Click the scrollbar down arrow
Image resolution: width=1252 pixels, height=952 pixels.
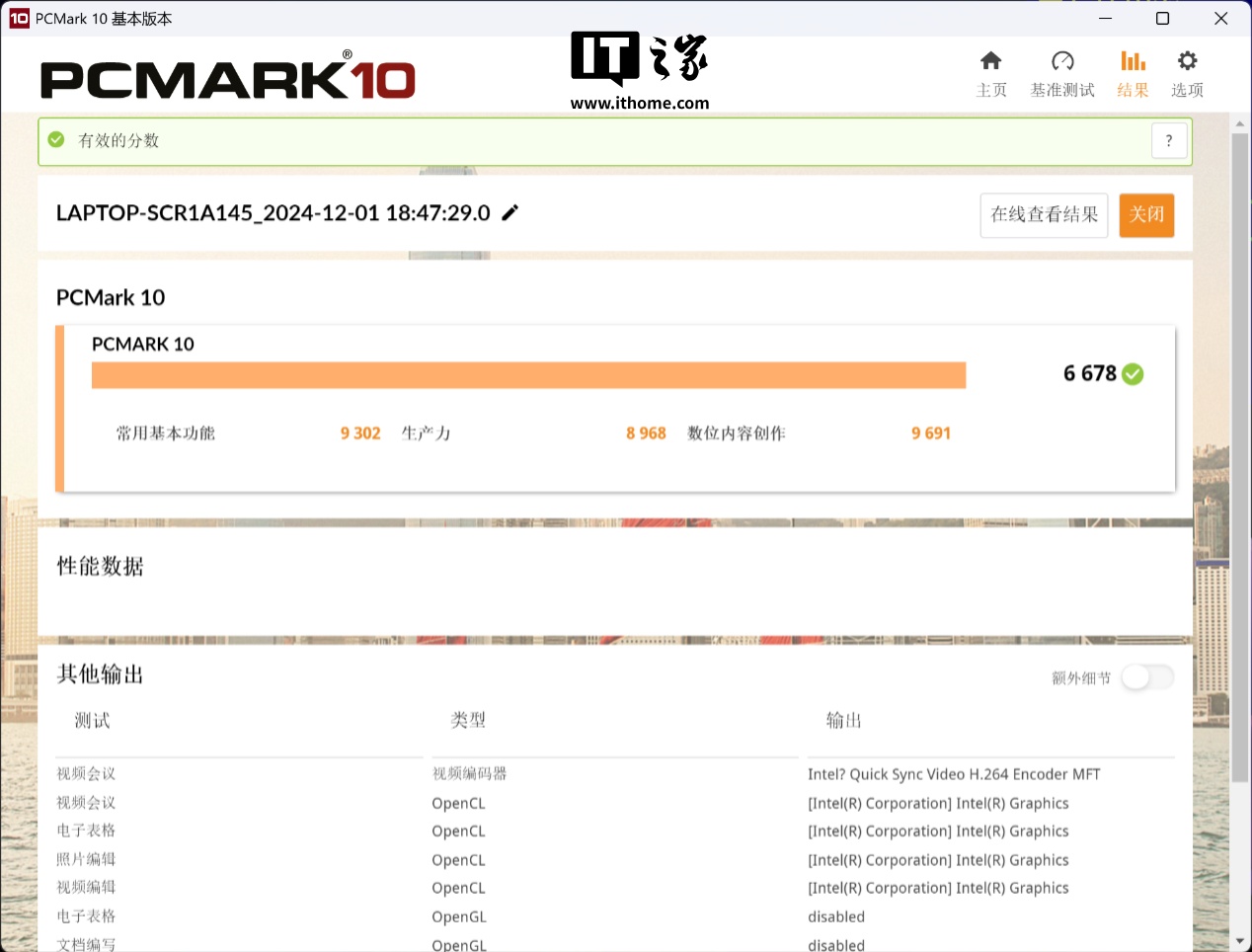[1240, 942]
